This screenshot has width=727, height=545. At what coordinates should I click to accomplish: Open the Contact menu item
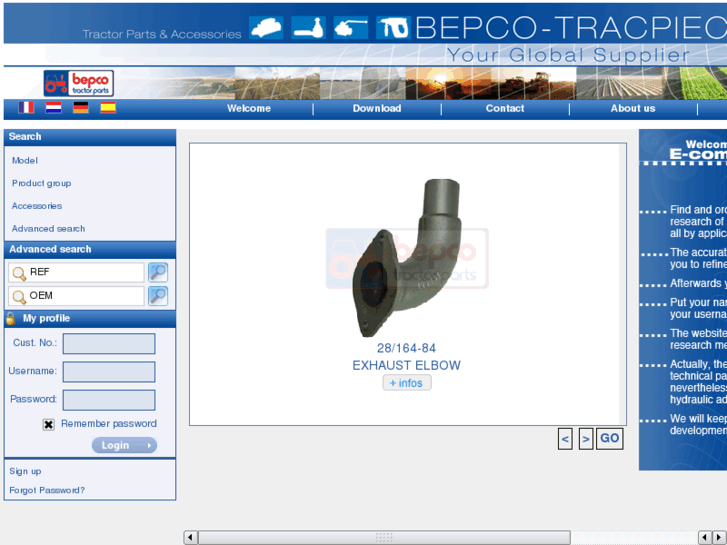[x=505, y=109]
